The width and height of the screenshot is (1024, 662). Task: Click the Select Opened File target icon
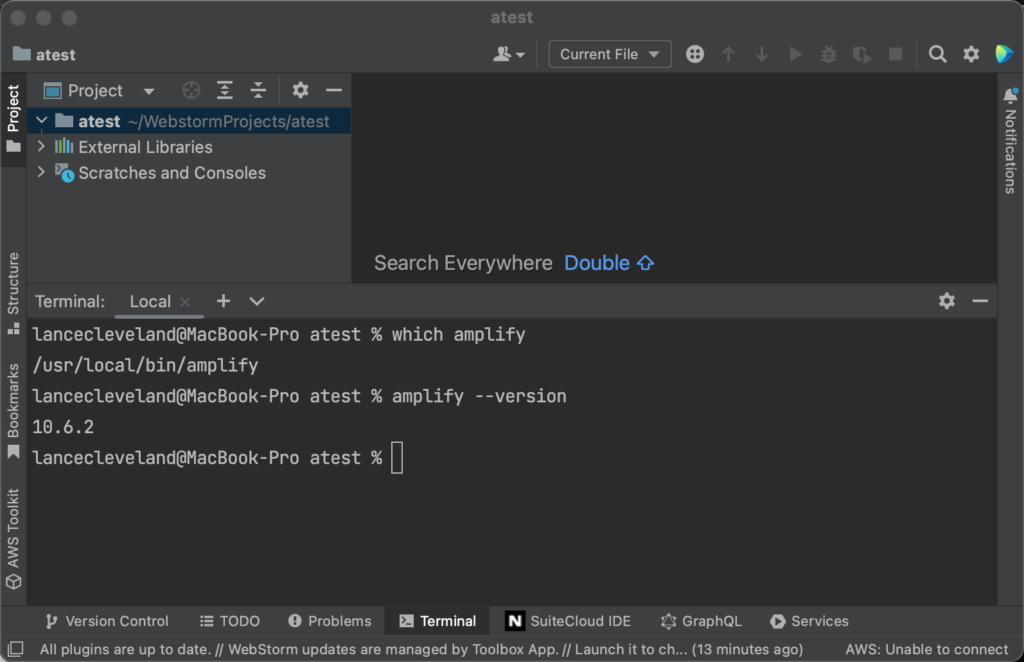191,91
